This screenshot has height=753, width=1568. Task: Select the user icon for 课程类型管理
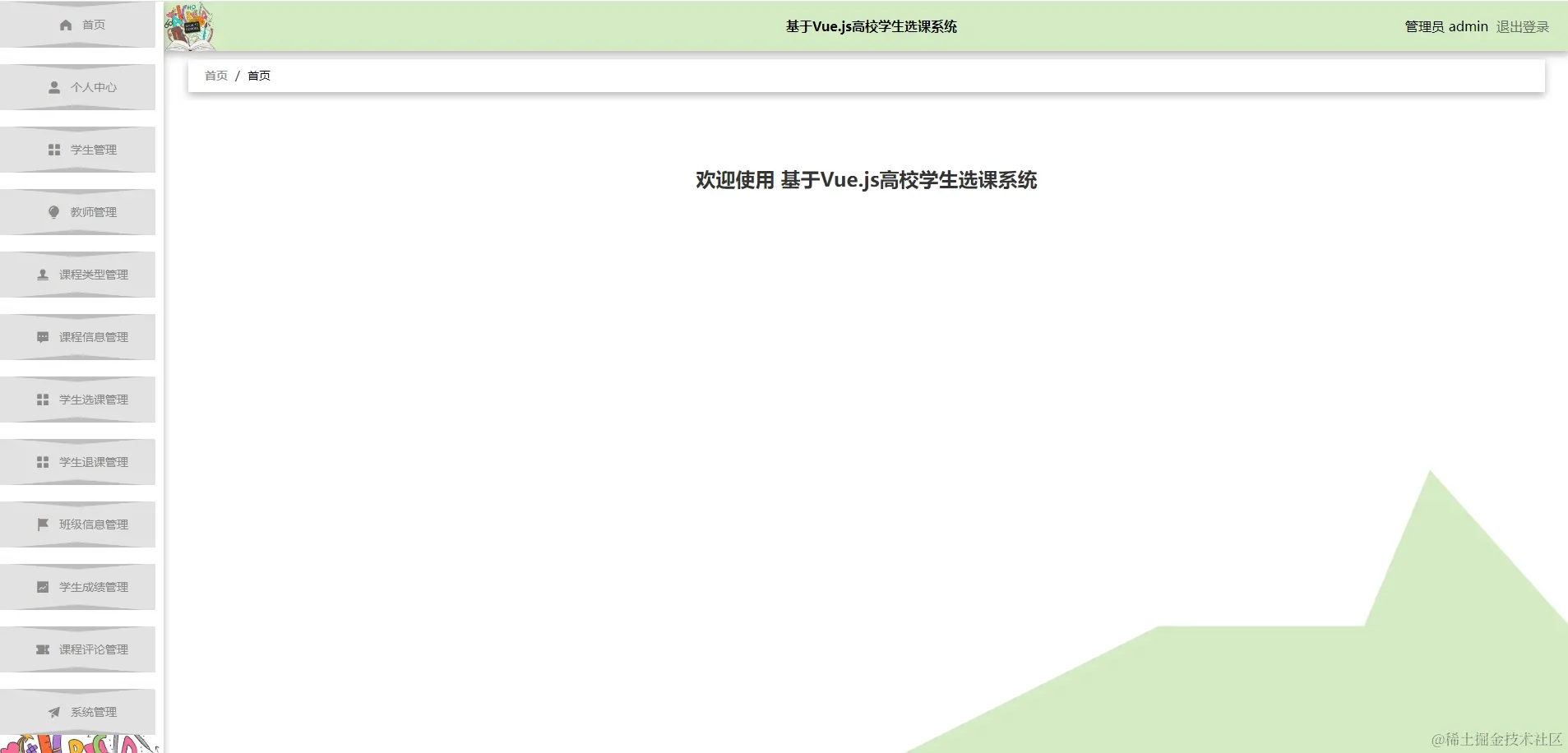tap(42, 275)
